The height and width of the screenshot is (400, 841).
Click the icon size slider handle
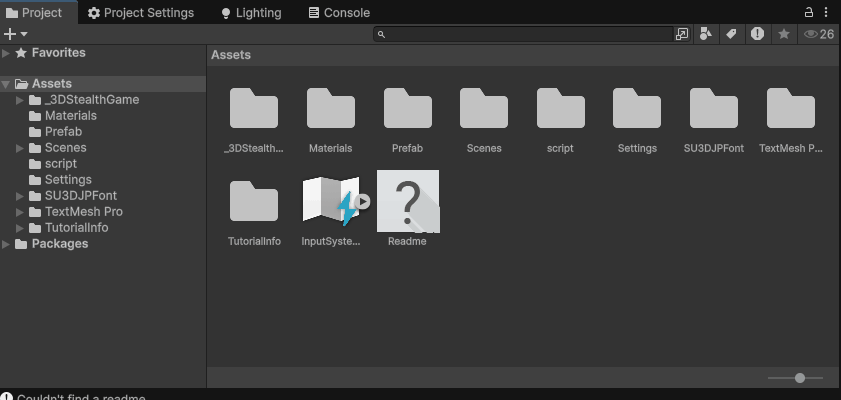[x=799, y=378]
